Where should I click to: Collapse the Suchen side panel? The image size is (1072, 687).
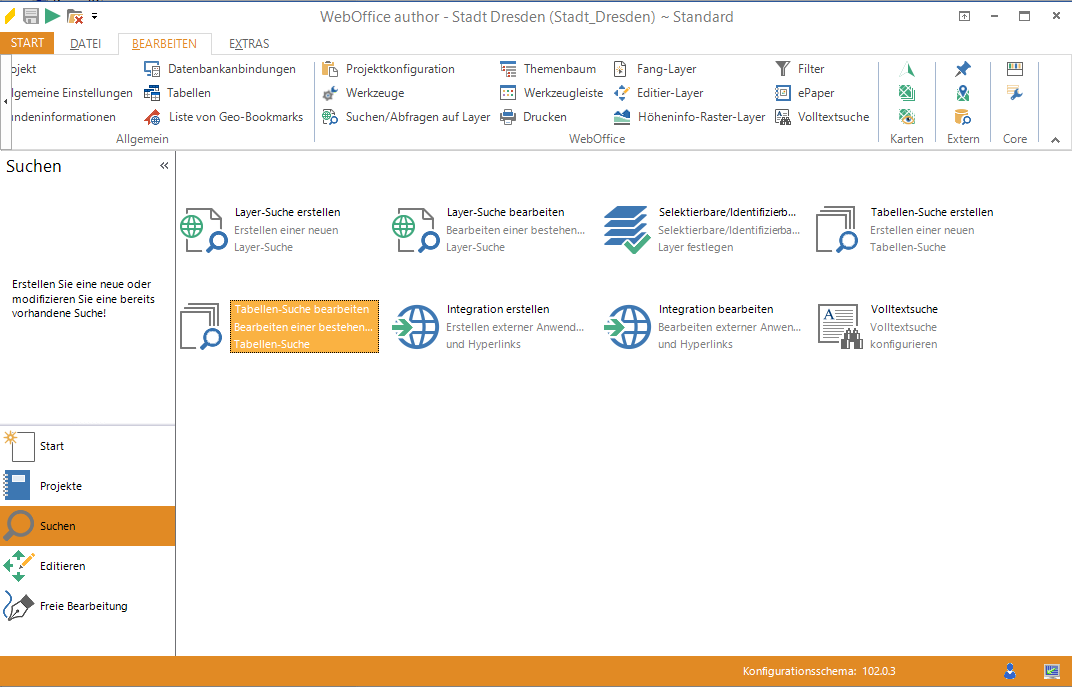click(x=164, y=166)
